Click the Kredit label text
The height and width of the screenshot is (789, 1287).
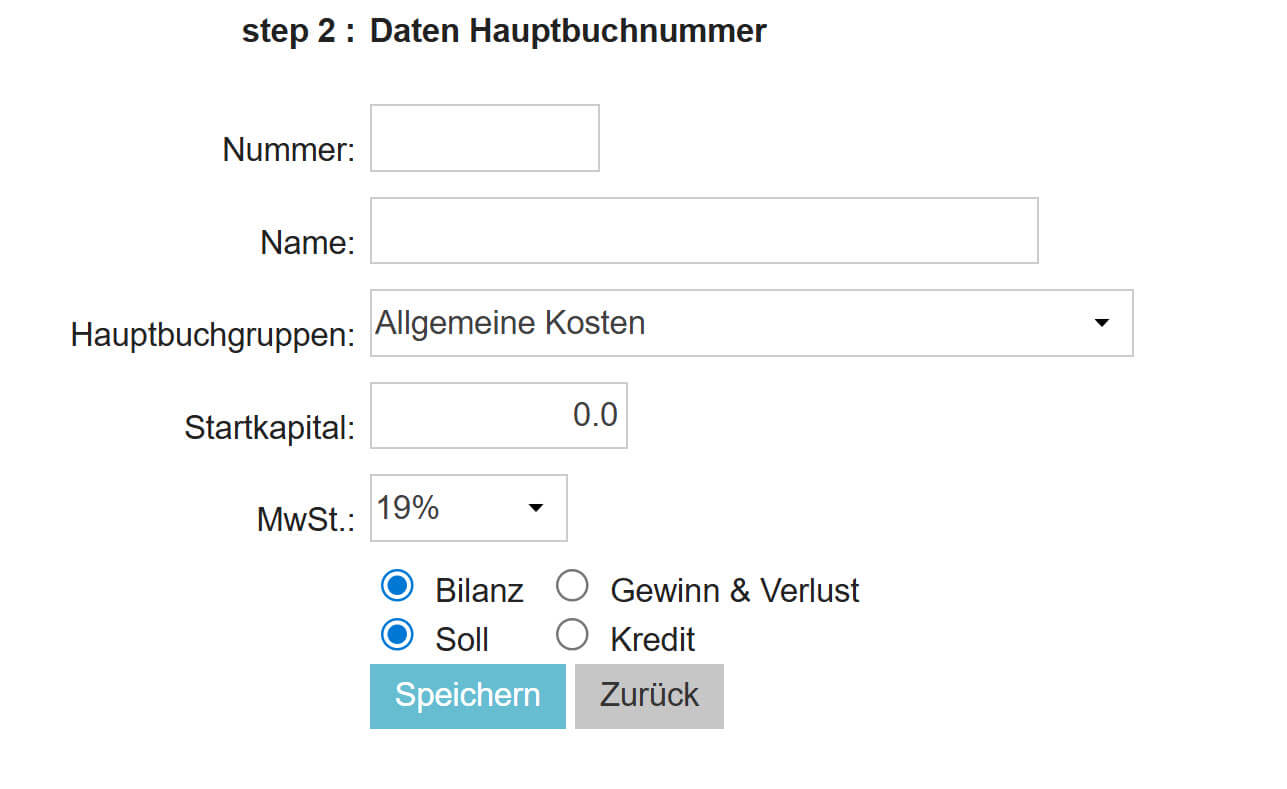click(x=652, y=640)
